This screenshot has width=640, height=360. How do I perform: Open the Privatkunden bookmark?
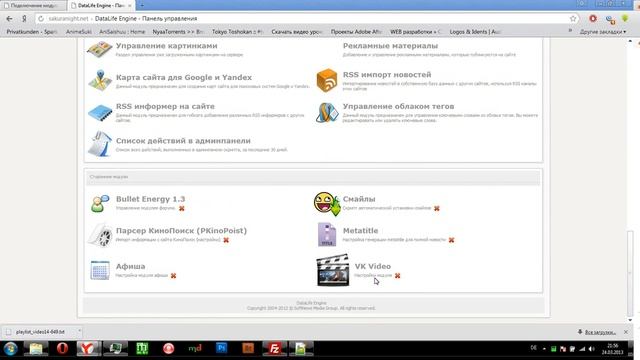pyautogui.click(x=32, y=32)
